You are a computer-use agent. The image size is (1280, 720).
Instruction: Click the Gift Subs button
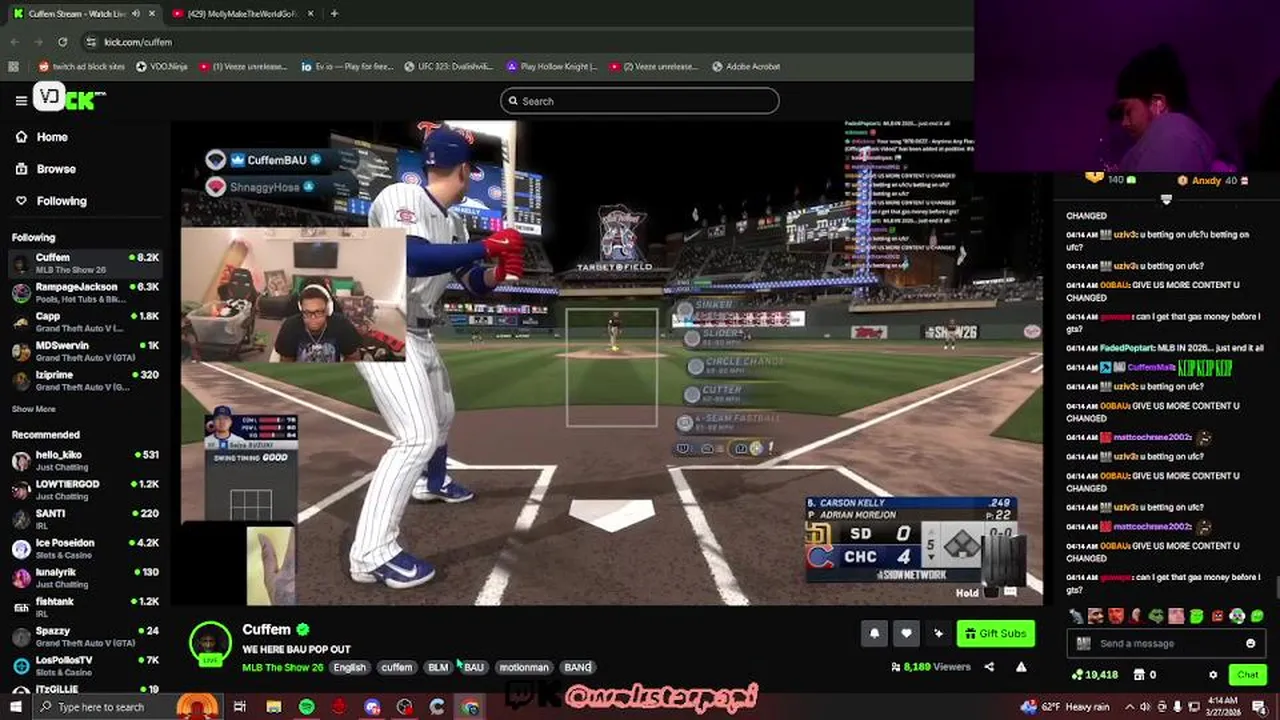(x=995, y=633)
